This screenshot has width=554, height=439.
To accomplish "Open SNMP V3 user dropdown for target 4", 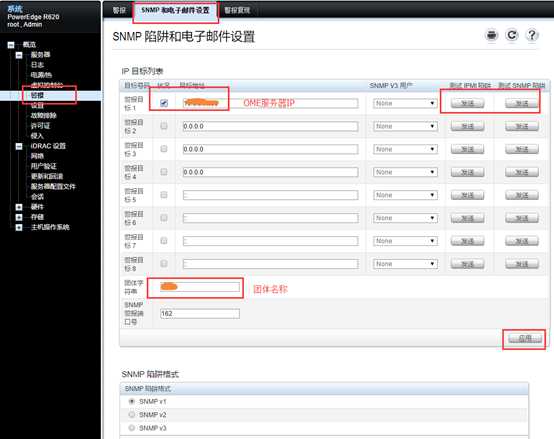I will pyautogui.click(x=405, y=172).
